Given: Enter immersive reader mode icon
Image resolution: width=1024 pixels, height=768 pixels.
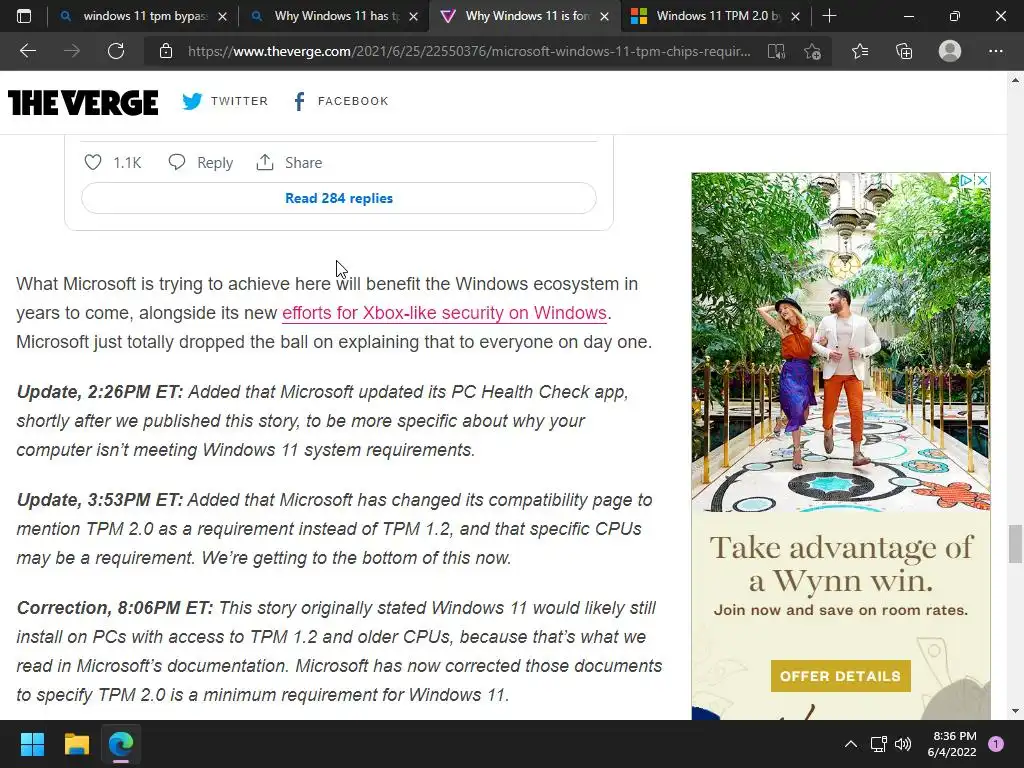Looking at the screenshot, I should pyautogui.click(x=776, y=51).
